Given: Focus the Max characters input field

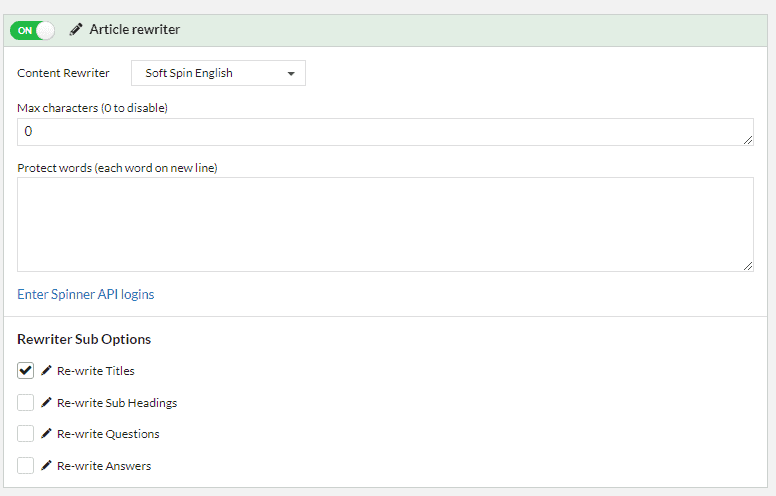Looking at the screenshot, I should (x=385, y=132).
